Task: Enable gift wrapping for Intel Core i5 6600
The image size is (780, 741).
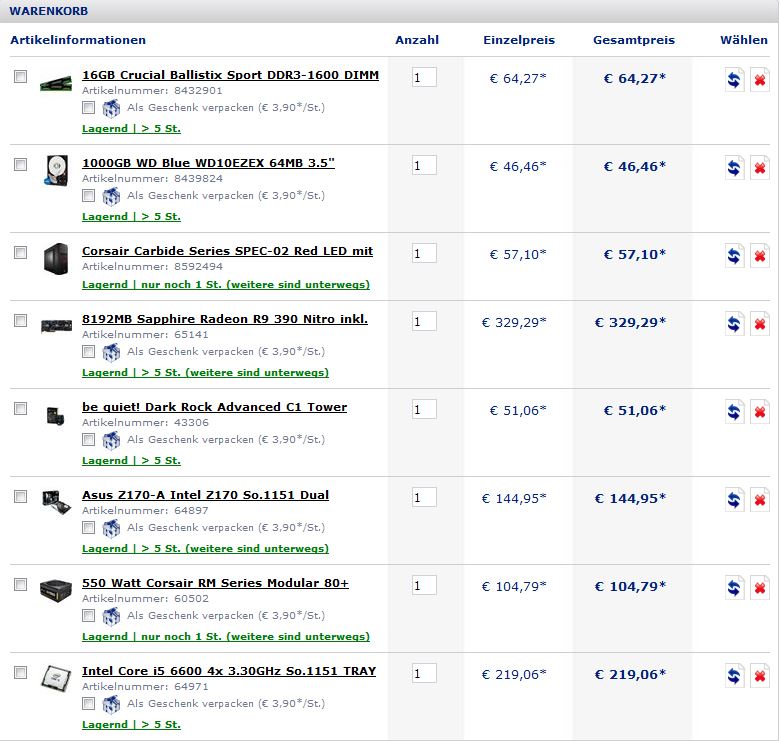Action: point(89,704)
